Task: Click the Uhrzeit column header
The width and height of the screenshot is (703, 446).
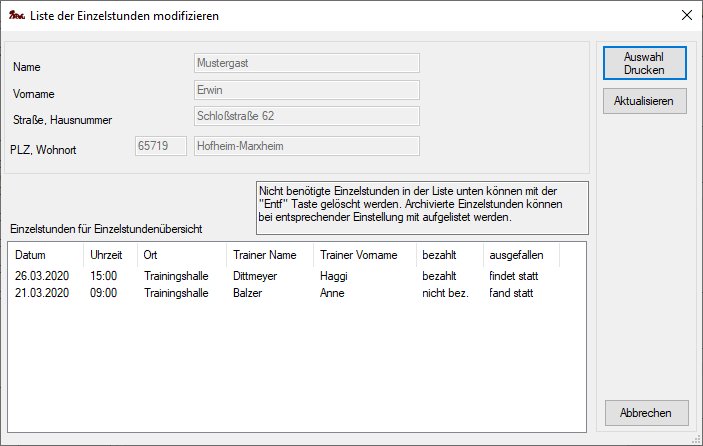Action: click(x=110, y=255)
